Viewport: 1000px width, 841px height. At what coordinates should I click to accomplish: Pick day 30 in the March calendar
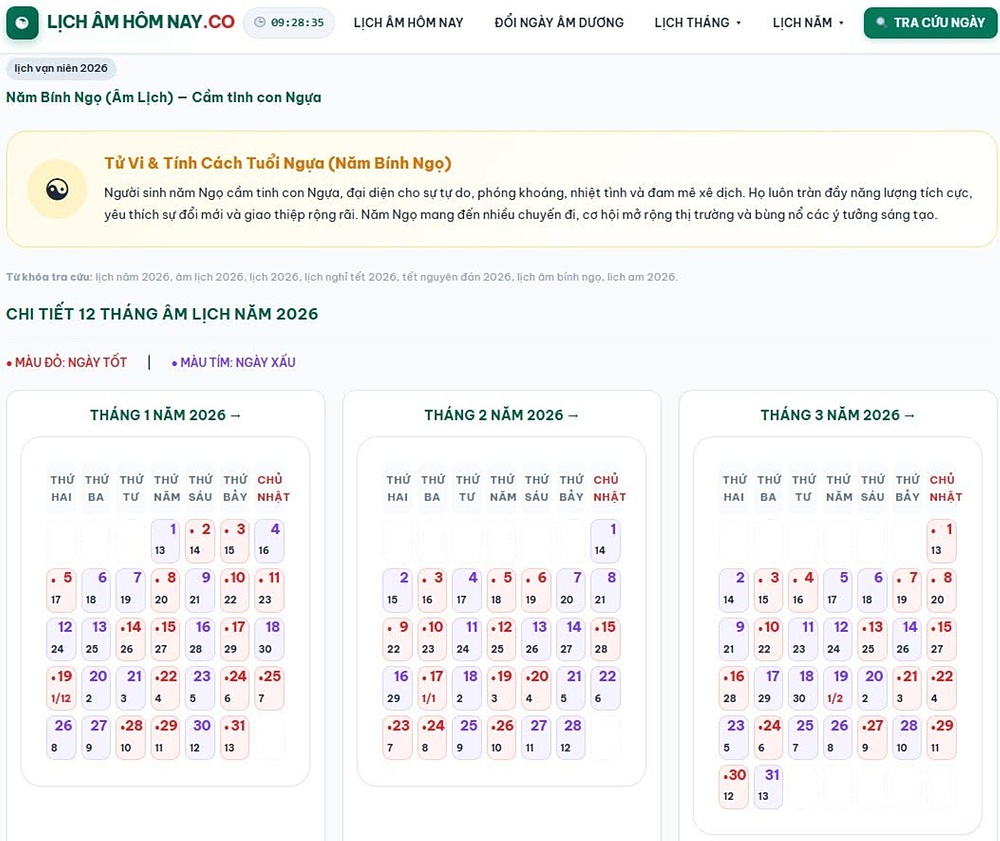pos(733,786)
